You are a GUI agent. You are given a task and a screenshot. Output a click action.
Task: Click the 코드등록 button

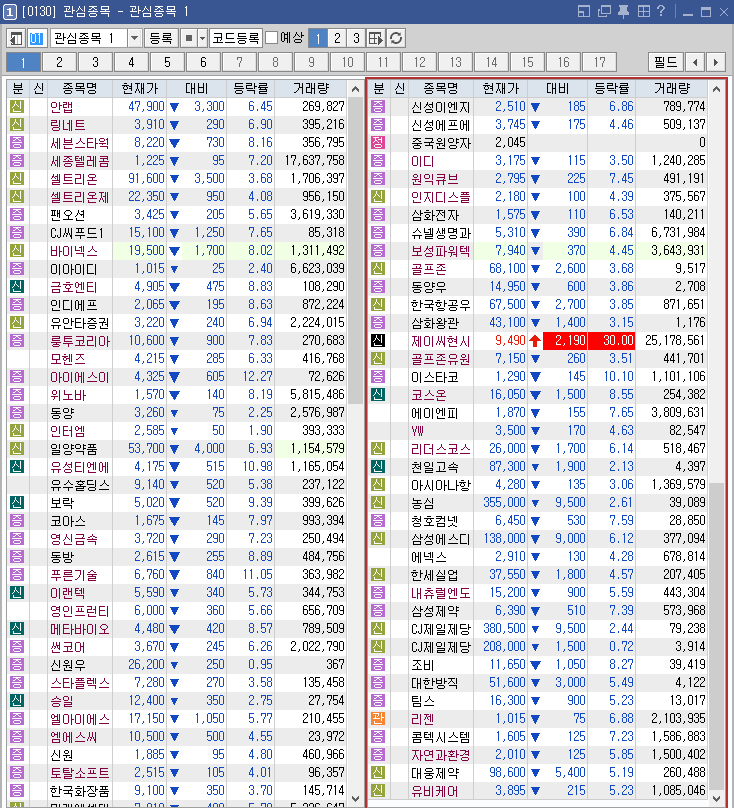[236, 38]
